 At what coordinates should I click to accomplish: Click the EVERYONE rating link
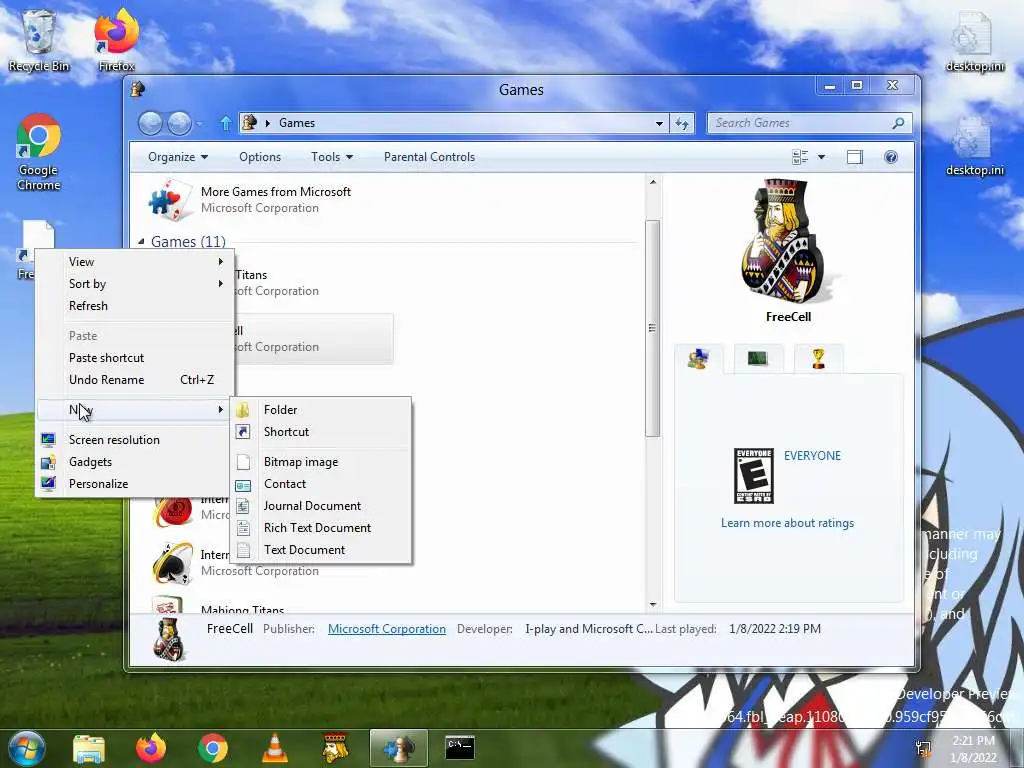pos(812,456)
